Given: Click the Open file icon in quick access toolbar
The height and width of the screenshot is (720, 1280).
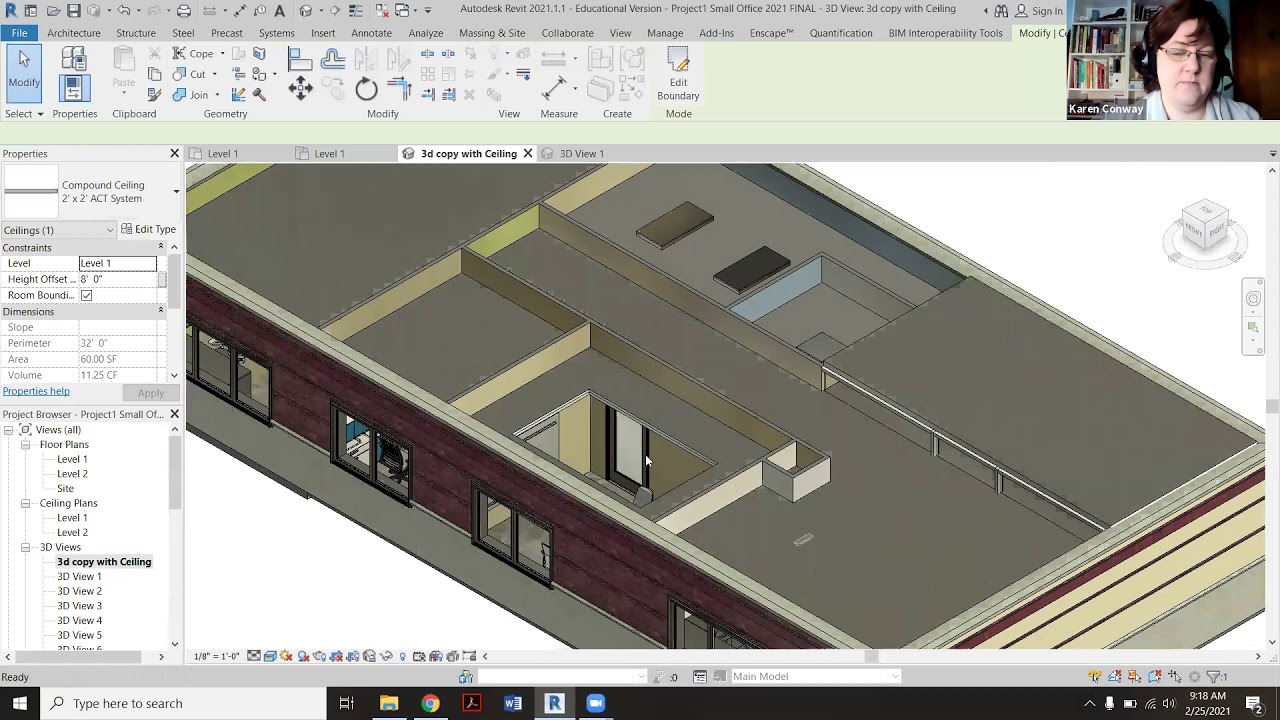Looking at the screenshot, I should pos(53,11).
